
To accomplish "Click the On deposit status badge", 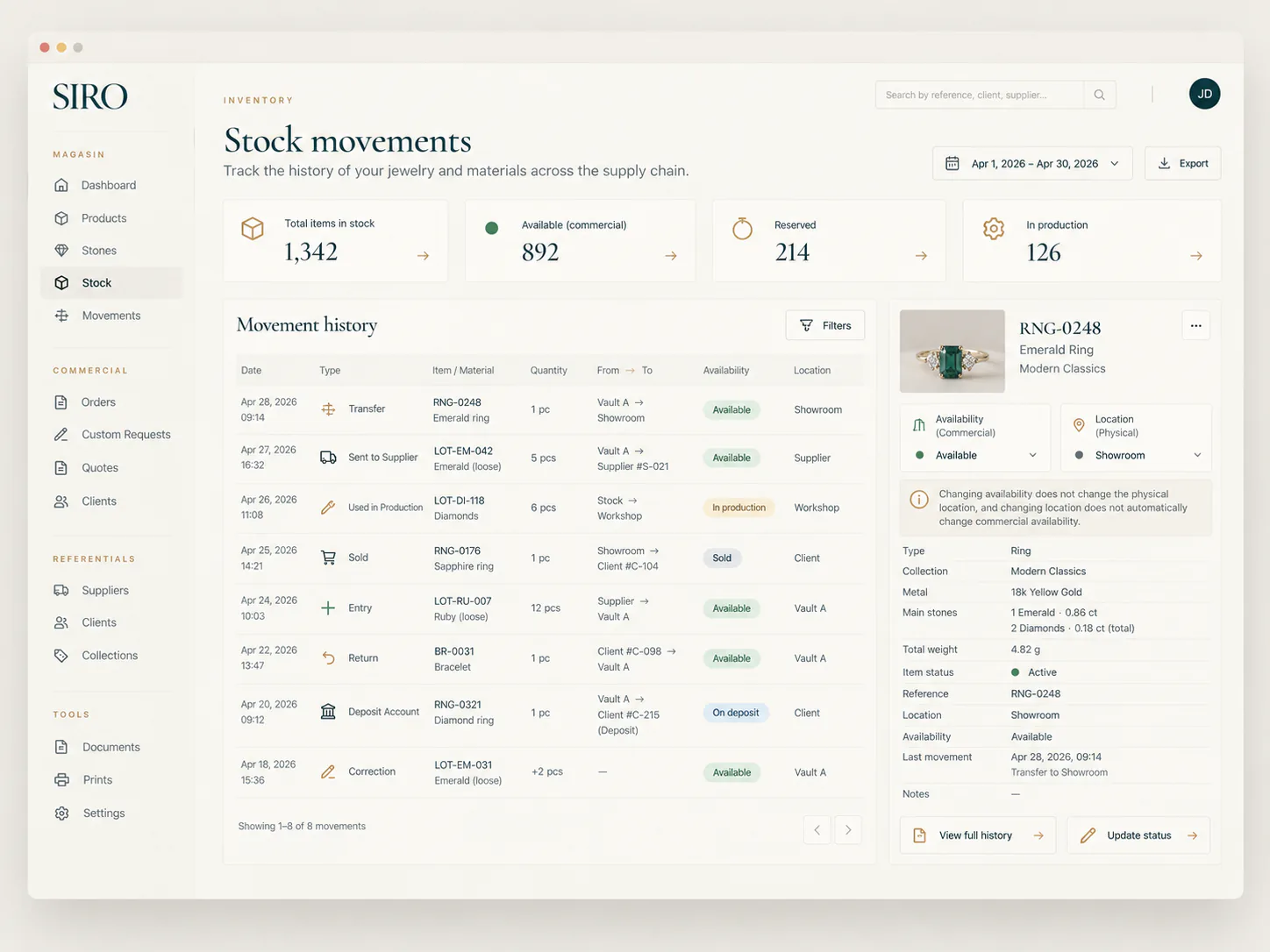I will click(x=736, y=713).
